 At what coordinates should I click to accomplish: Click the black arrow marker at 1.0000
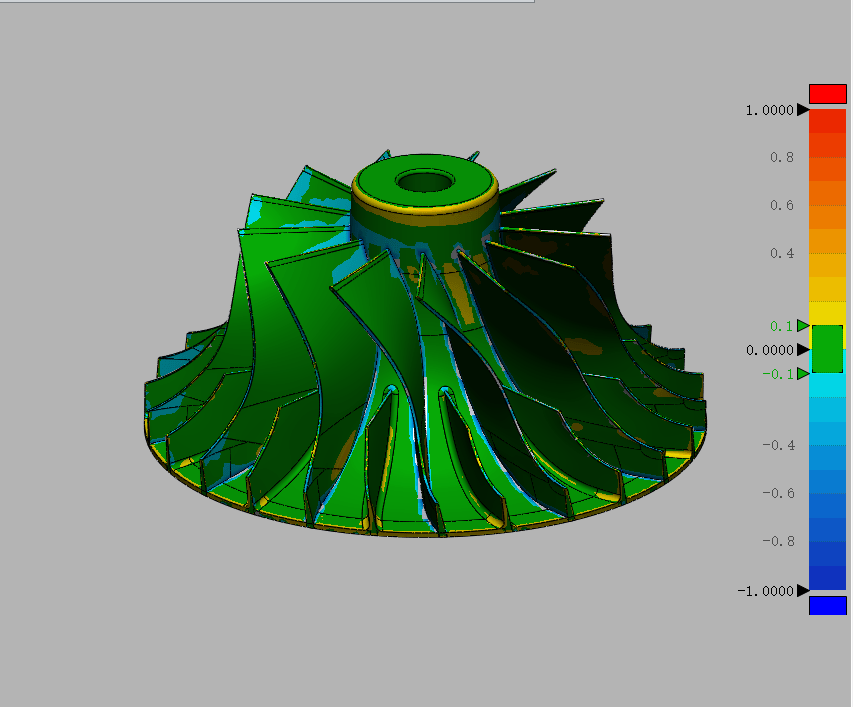pyautogui.click(x=802, y=110)
